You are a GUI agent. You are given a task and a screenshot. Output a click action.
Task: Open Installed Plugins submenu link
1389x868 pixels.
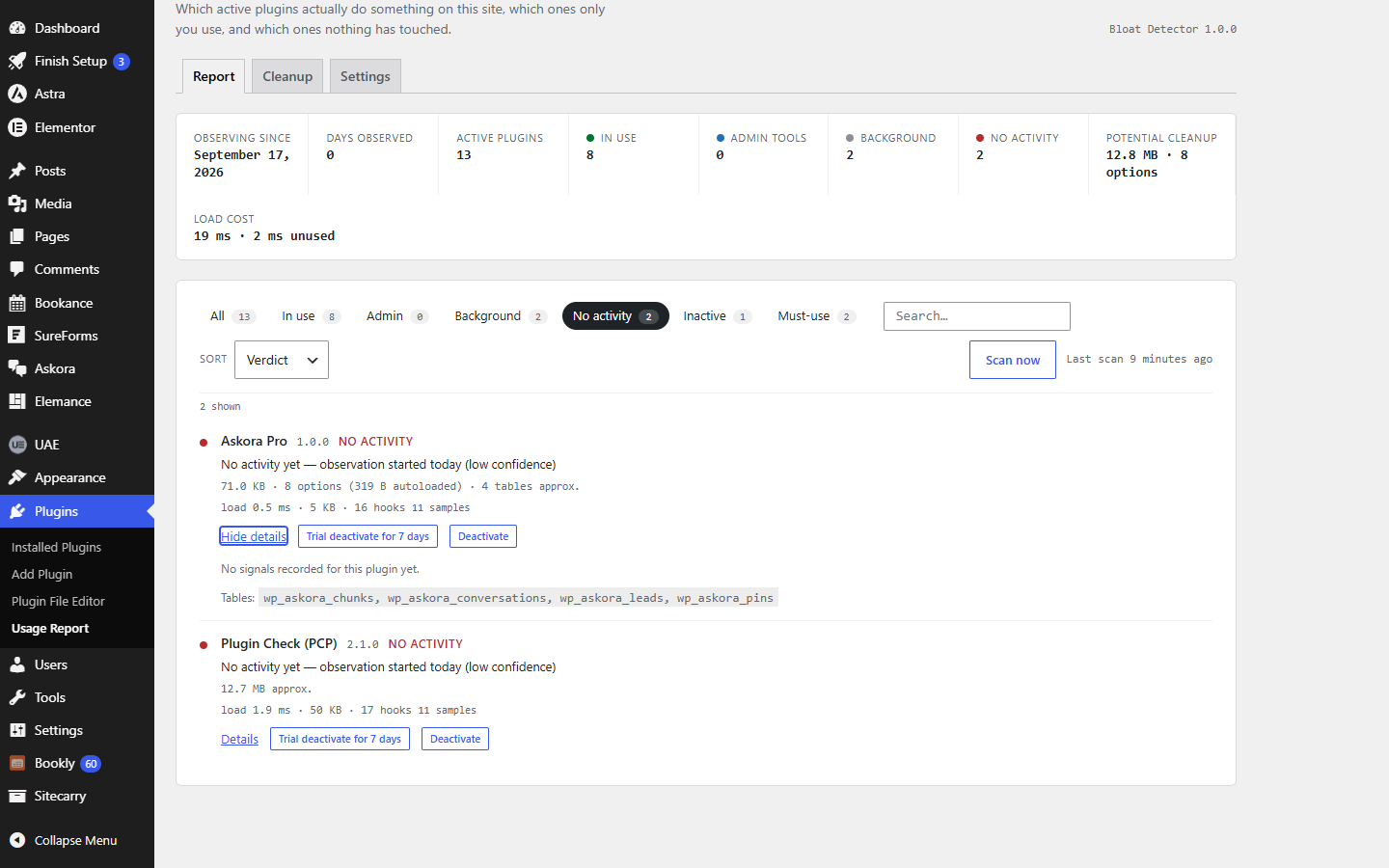[56, 547]
